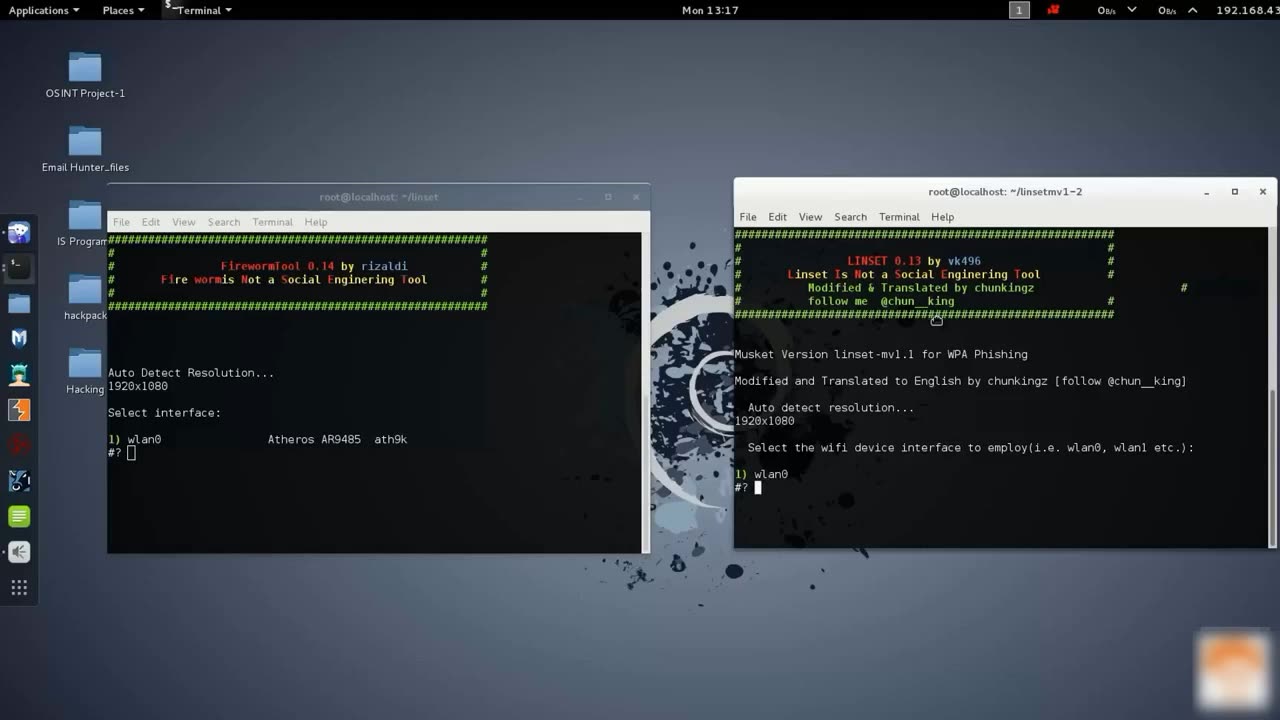Minimize the linsetmv1-2 terminal window
The image size is (1280, 720).
pos(1207,191)
